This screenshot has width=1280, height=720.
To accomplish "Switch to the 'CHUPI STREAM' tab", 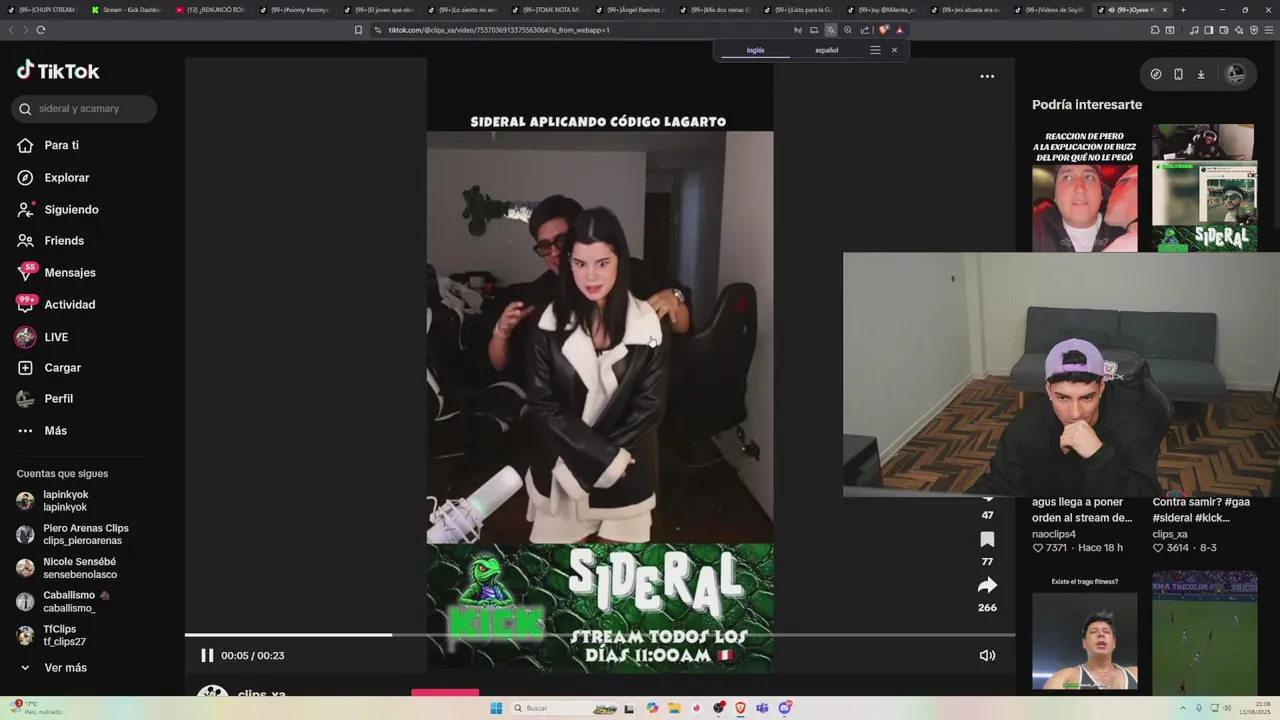I will 42,9.
